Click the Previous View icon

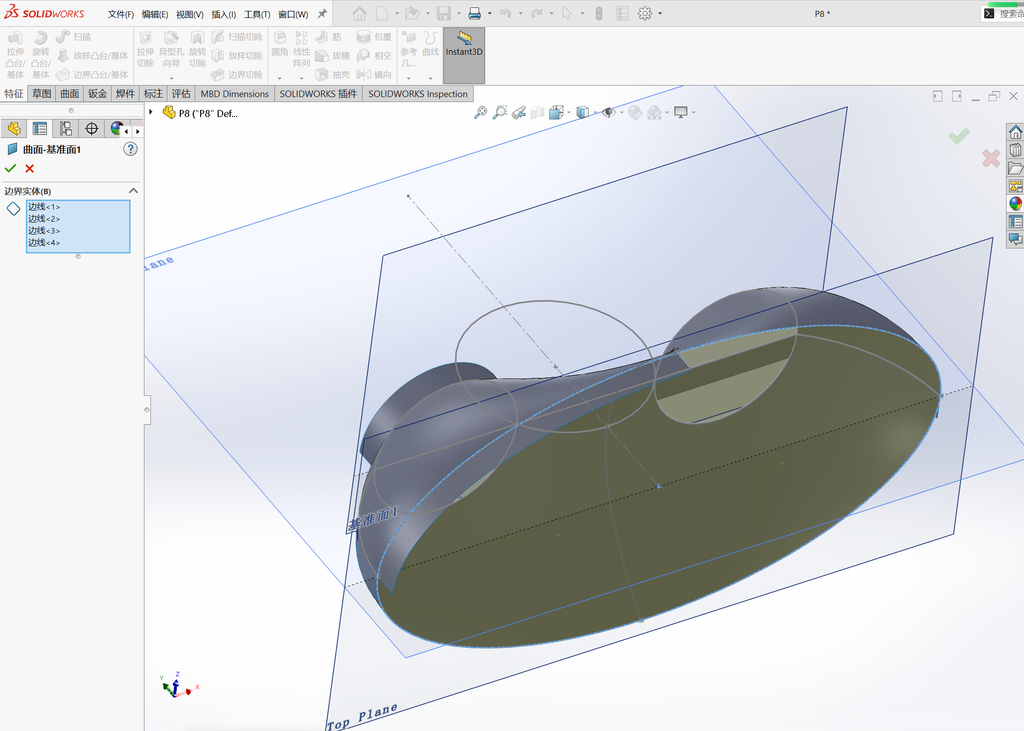519,112
